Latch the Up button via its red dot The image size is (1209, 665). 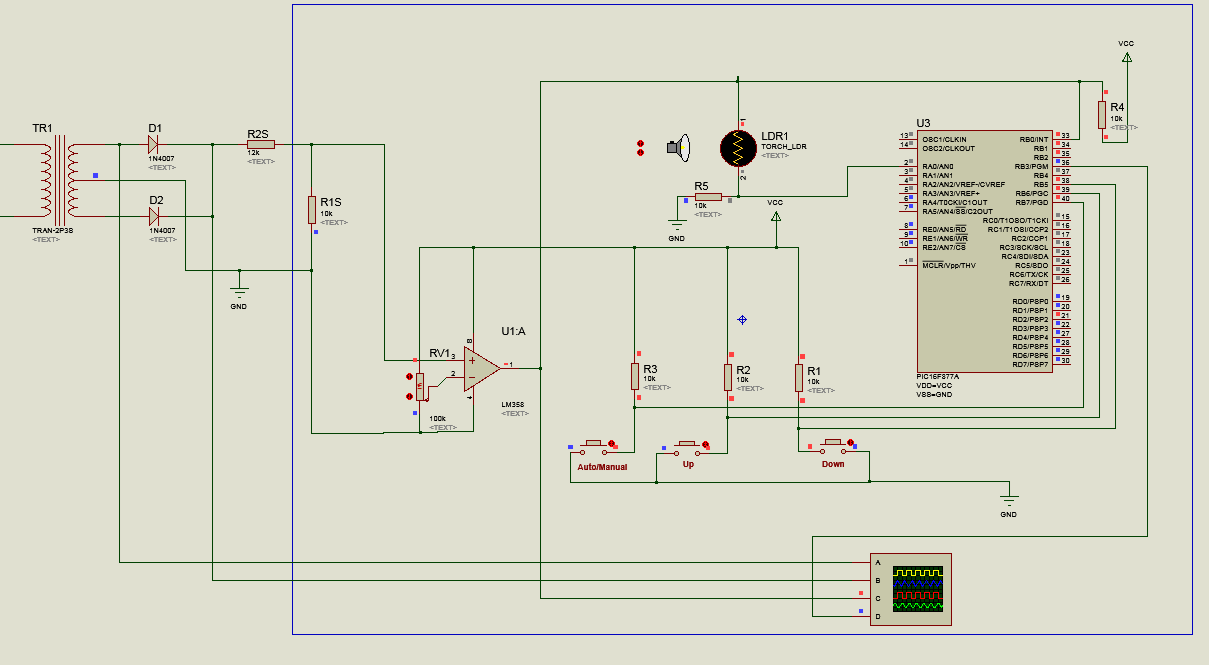pyautogui.click(x=705, y=445)
